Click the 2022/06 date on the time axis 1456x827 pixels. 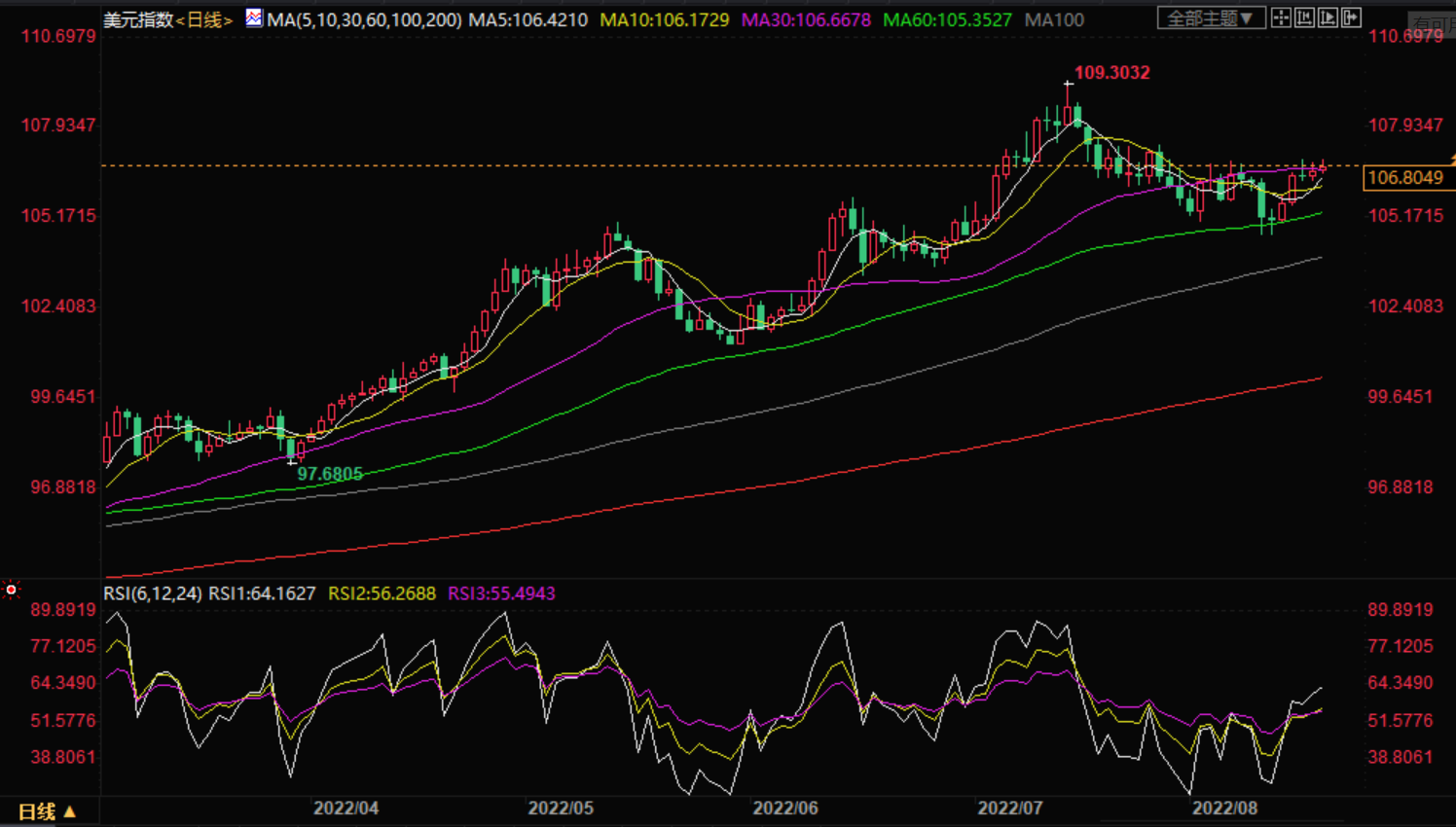(x=784, y=809)
